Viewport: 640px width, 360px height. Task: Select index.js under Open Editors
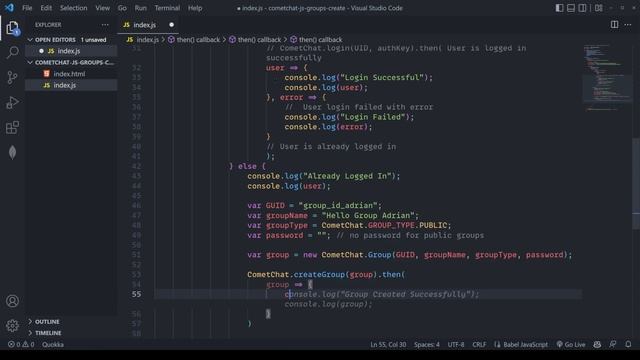(x=71, y=51)
